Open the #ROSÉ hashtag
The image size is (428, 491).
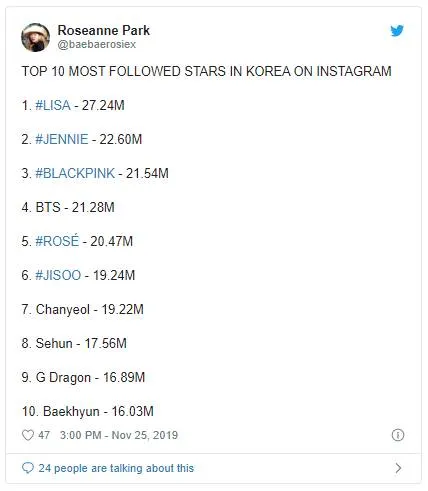tap(57, 241)
